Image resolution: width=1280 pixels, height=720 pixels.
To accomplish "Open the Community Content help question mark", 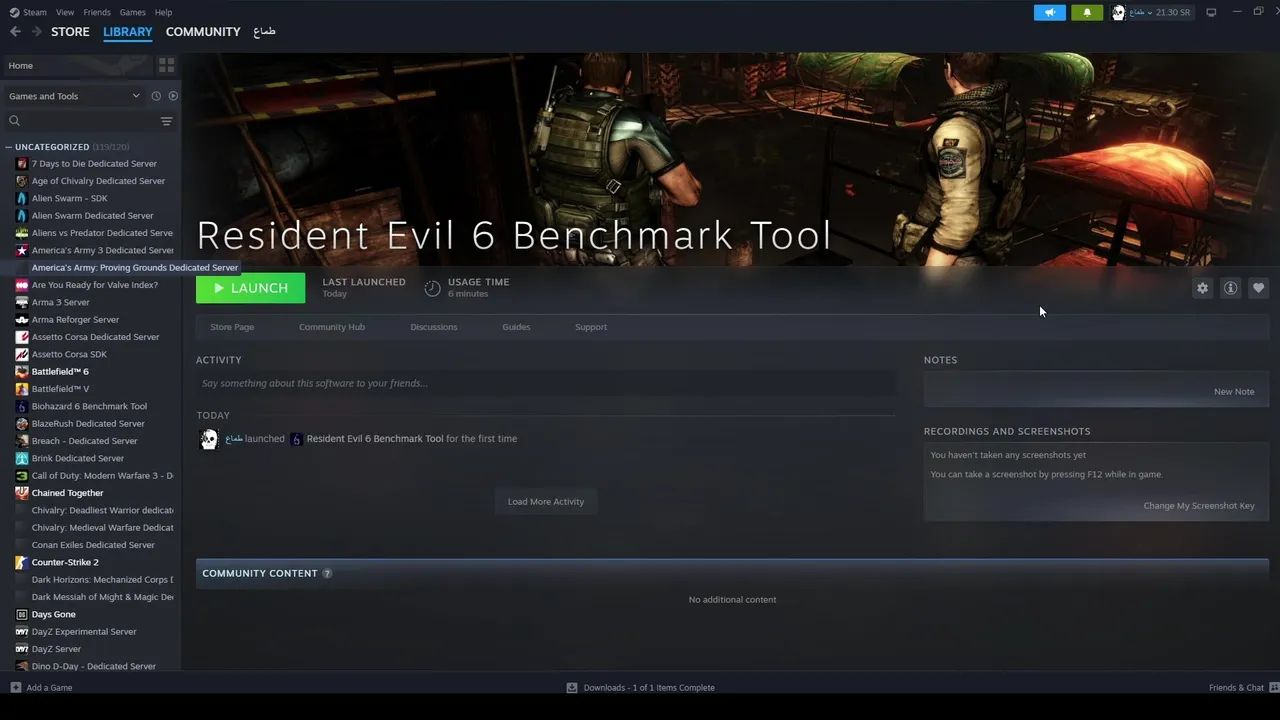I will click(327, 574).
